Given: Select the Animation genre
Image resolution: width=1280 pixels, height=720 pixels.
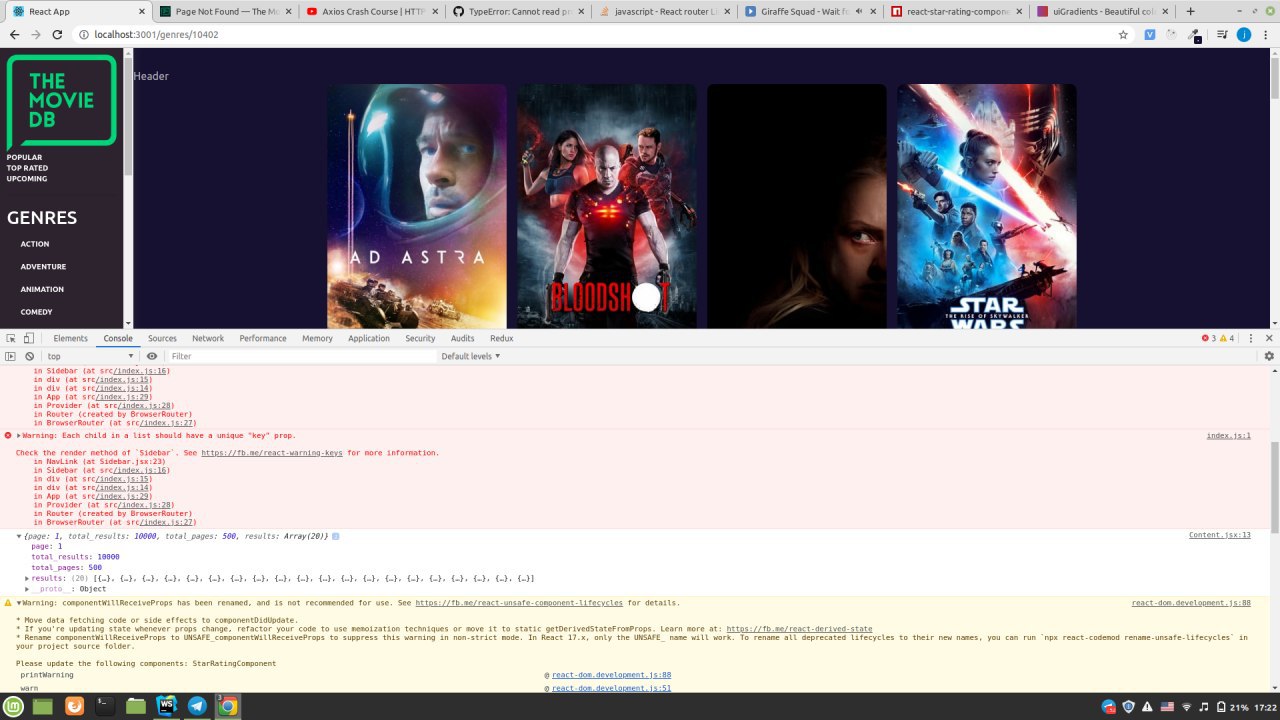Looking at the screenshot, I should tap(42, 289).
